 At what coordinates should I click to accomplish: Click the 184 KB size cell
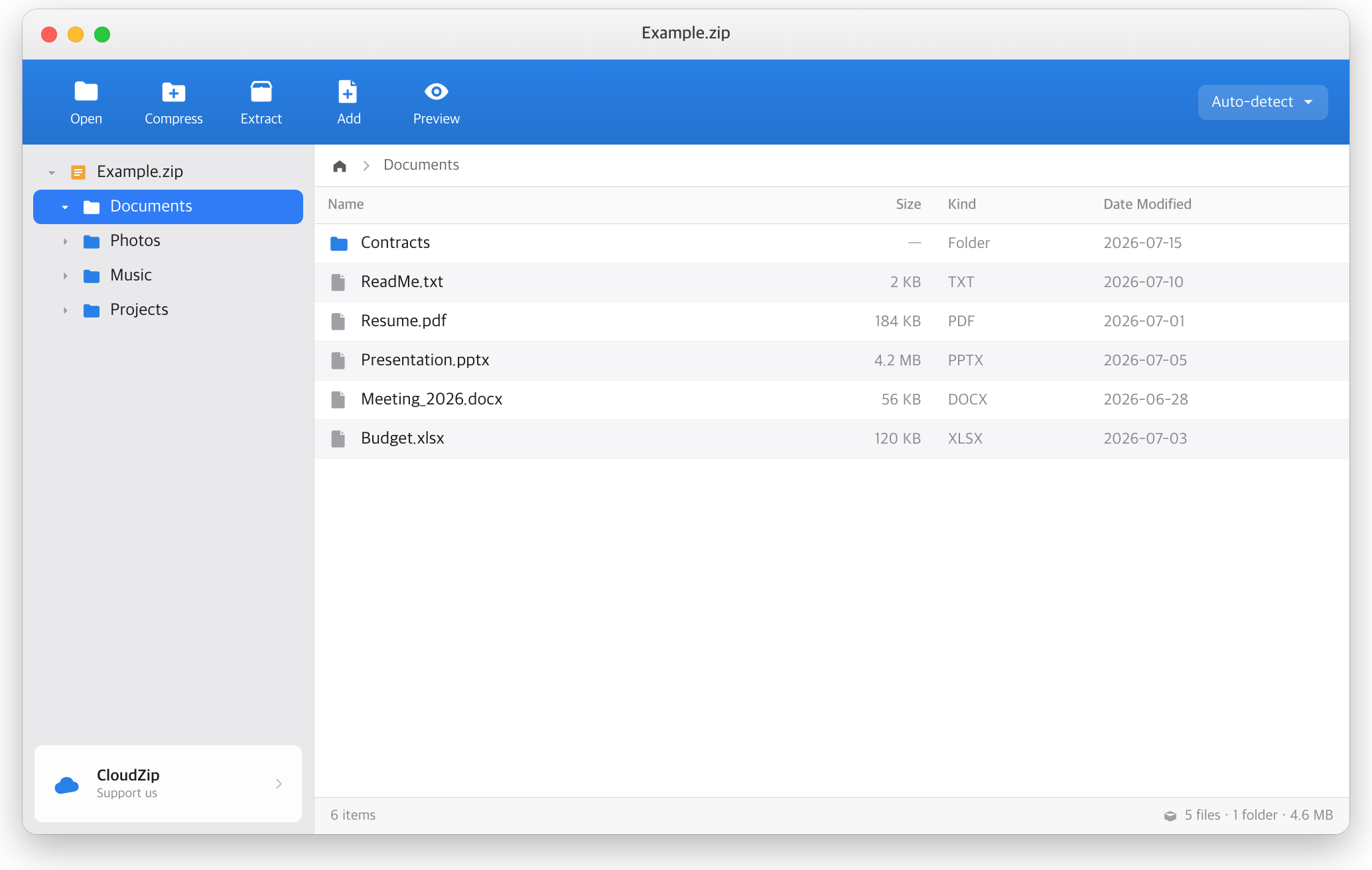tap(897, 321)
